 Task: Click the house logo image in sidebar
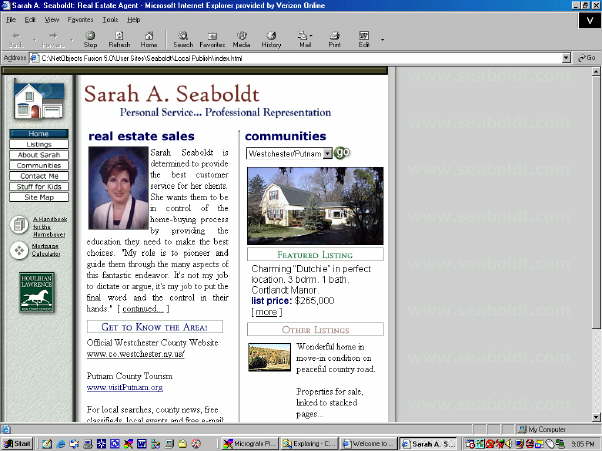(x=38, y=99)
